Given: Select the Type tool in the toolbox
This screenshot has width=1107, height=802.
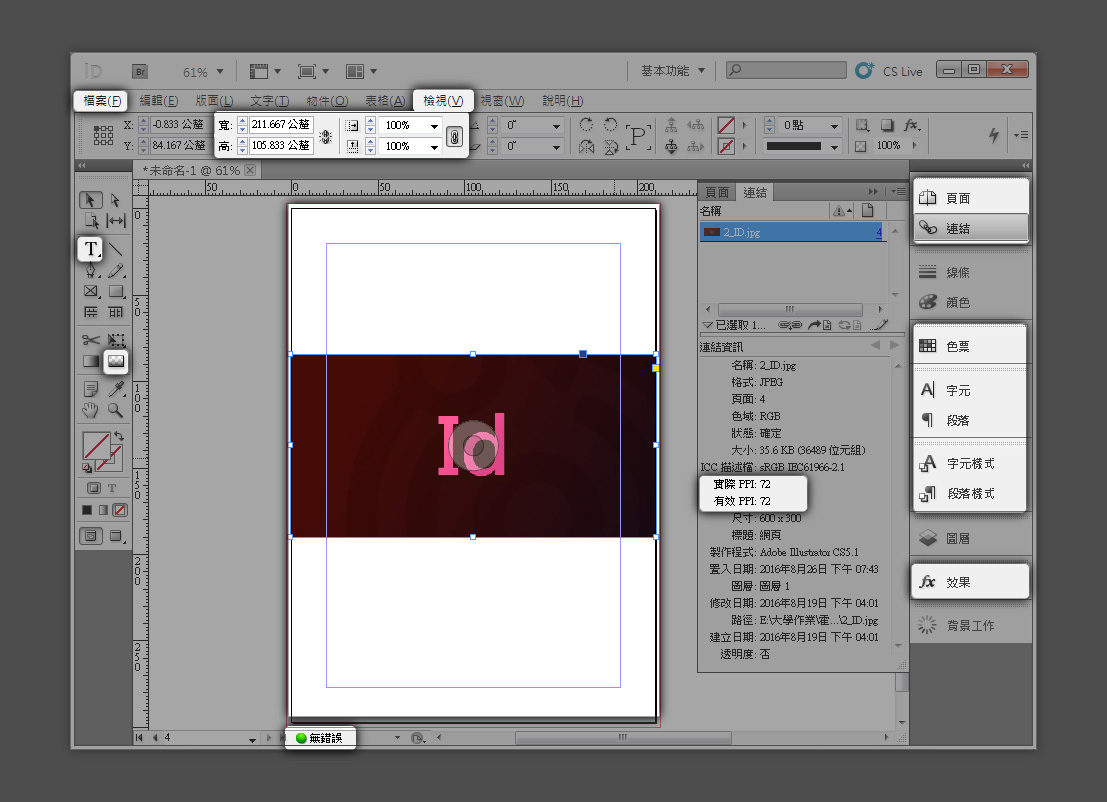Looking at the screenshot, I should pyautogui.click(x=91, y=249).
